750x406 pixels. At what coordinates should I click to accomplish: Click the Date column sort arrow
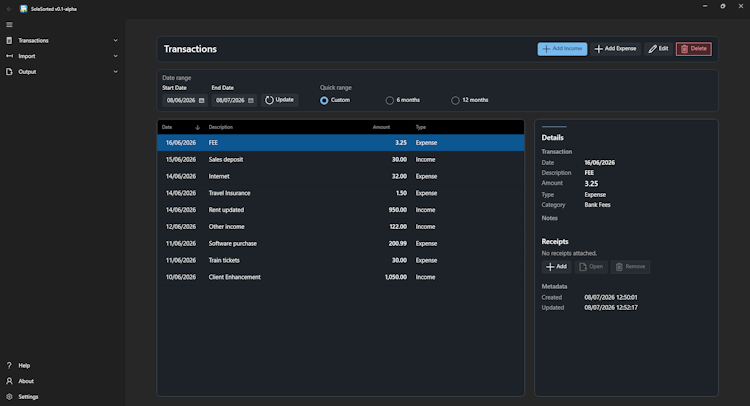(197, 127)
